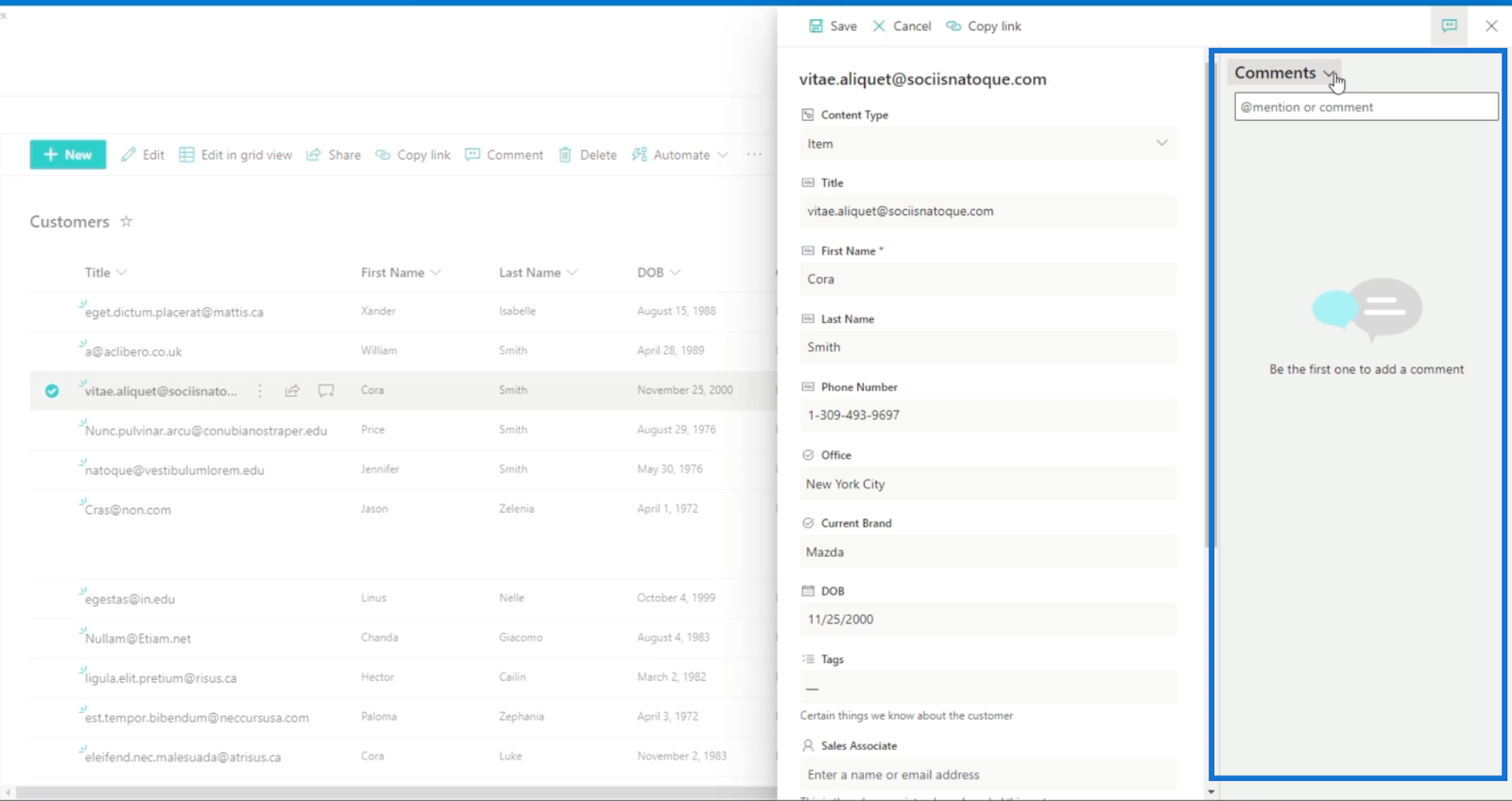Image resolution: width=1512 pixels, height=801 pixels.
Task: Toggle the comments pane icon
Action: pos(1449,26)
